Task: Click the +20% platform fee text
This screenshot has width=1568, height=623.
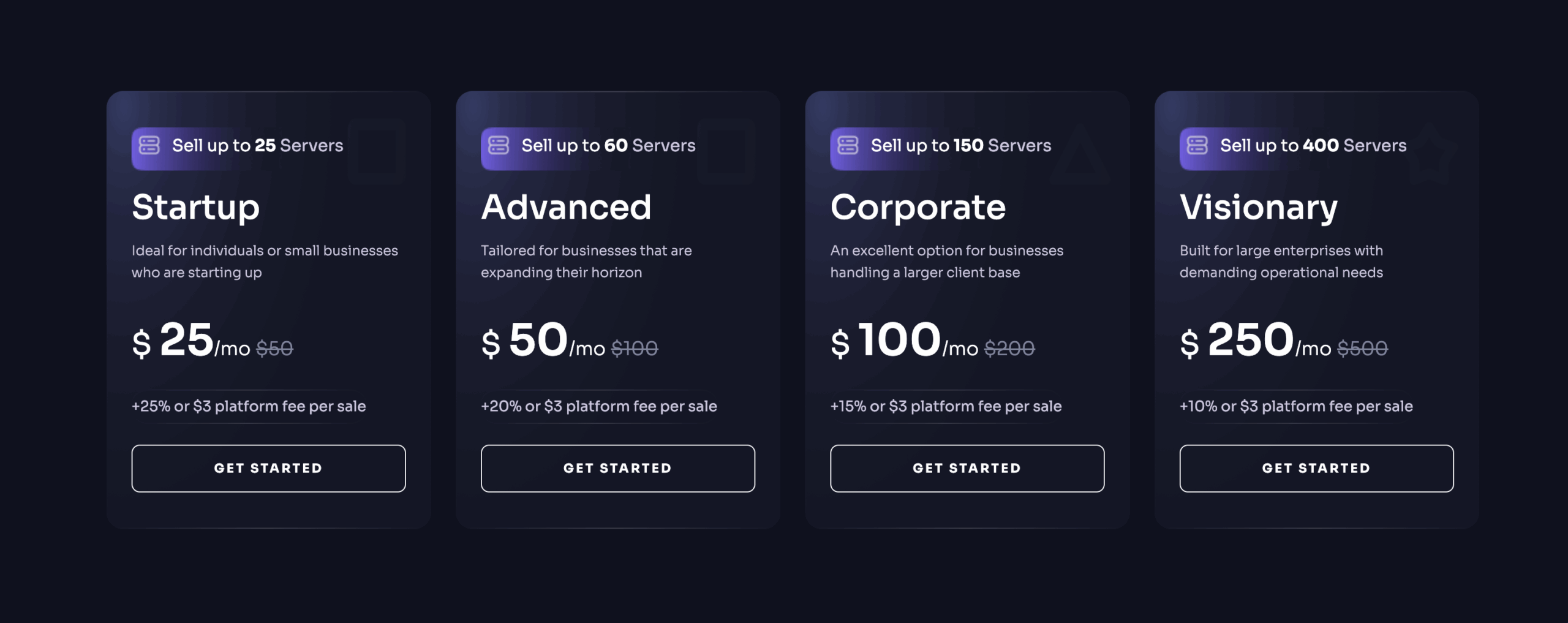Action: point(598,406)
